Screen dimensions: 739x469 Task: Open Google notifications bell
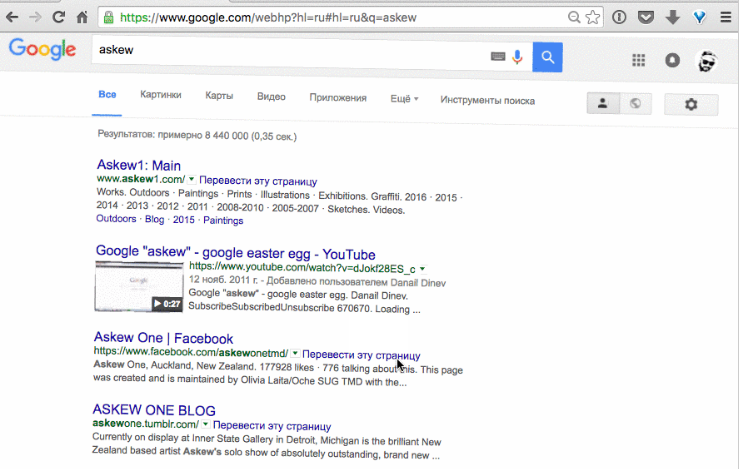click(x=673, y=60)
